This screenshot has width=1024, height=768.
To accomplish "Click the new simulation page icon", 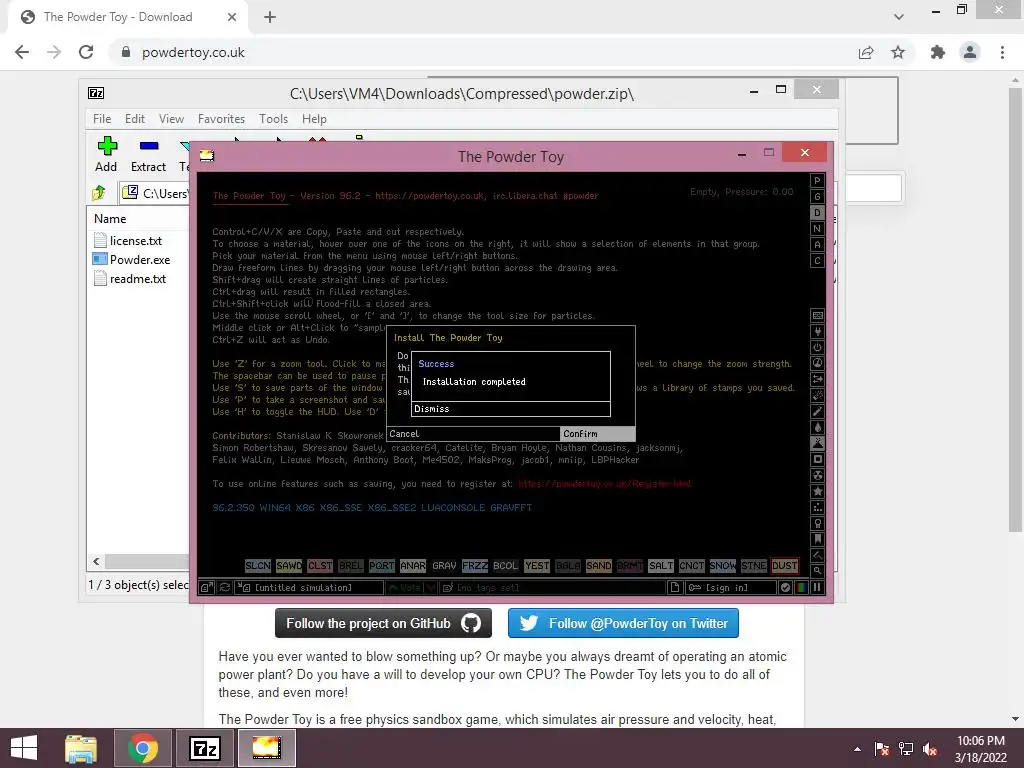I will tap(675, 588).
